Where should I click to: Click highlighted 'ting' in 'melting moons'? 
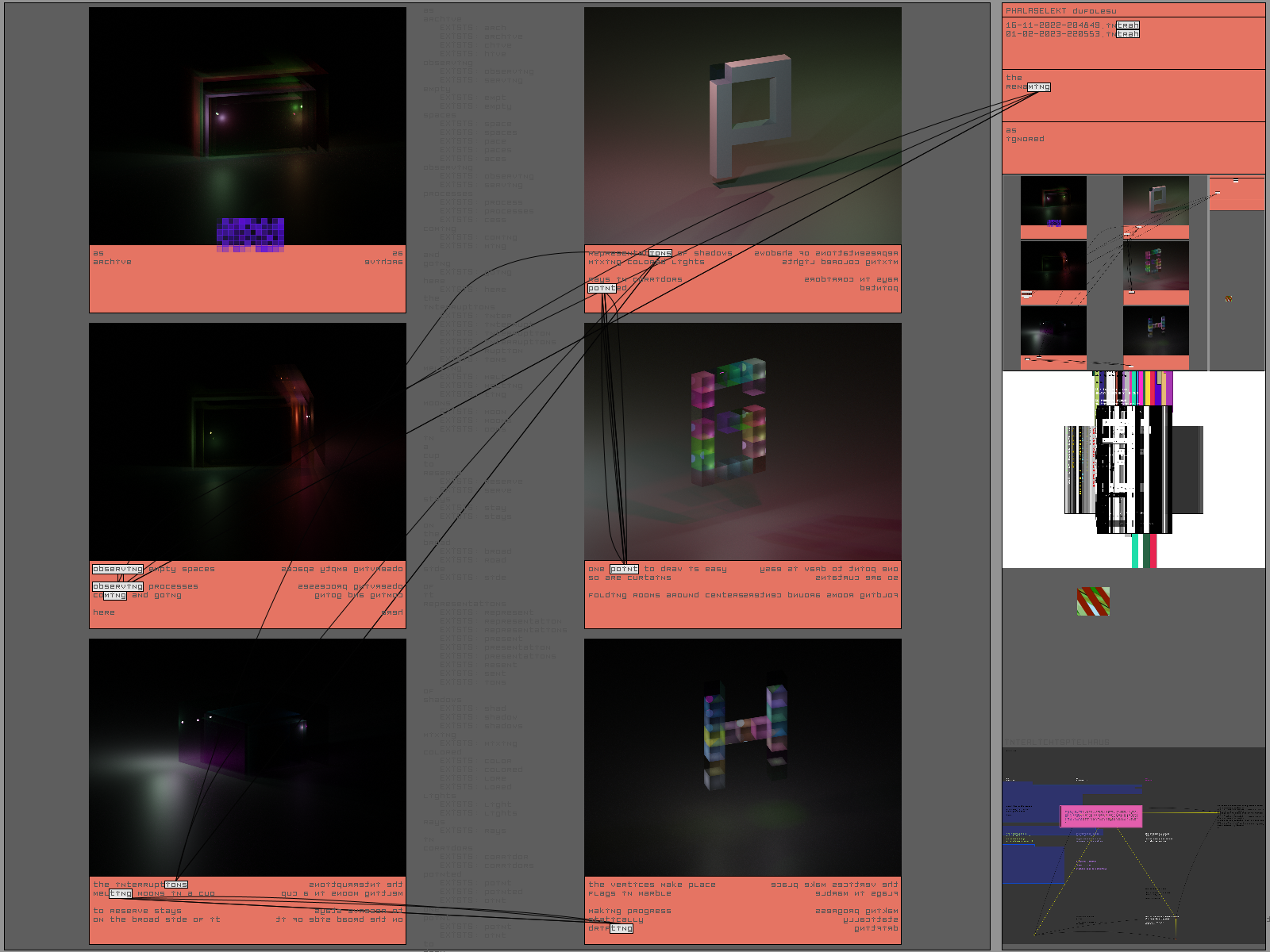click(x=121, y=893)
